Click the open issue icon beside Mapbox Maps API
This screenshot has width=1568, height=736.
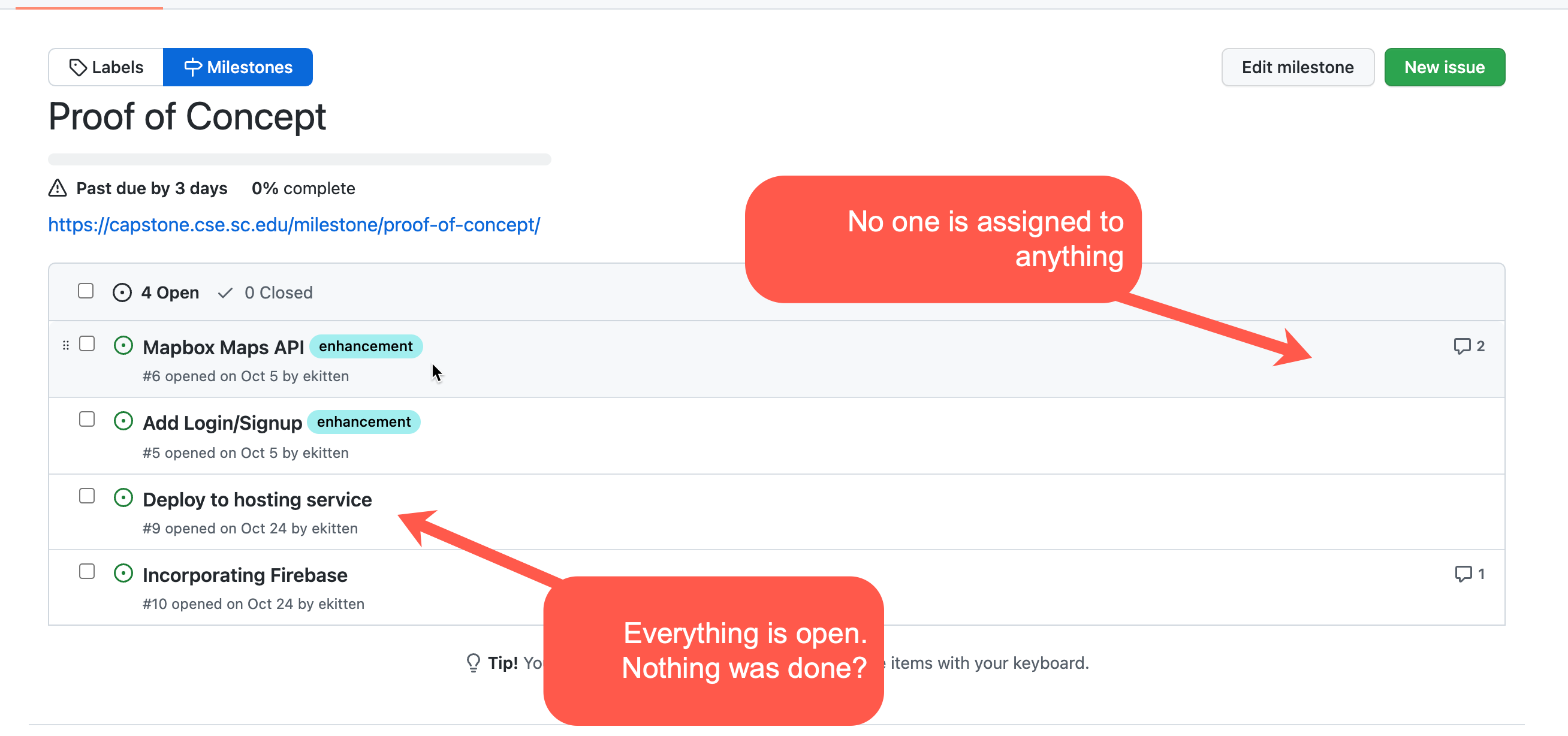[x=123, y=345]
